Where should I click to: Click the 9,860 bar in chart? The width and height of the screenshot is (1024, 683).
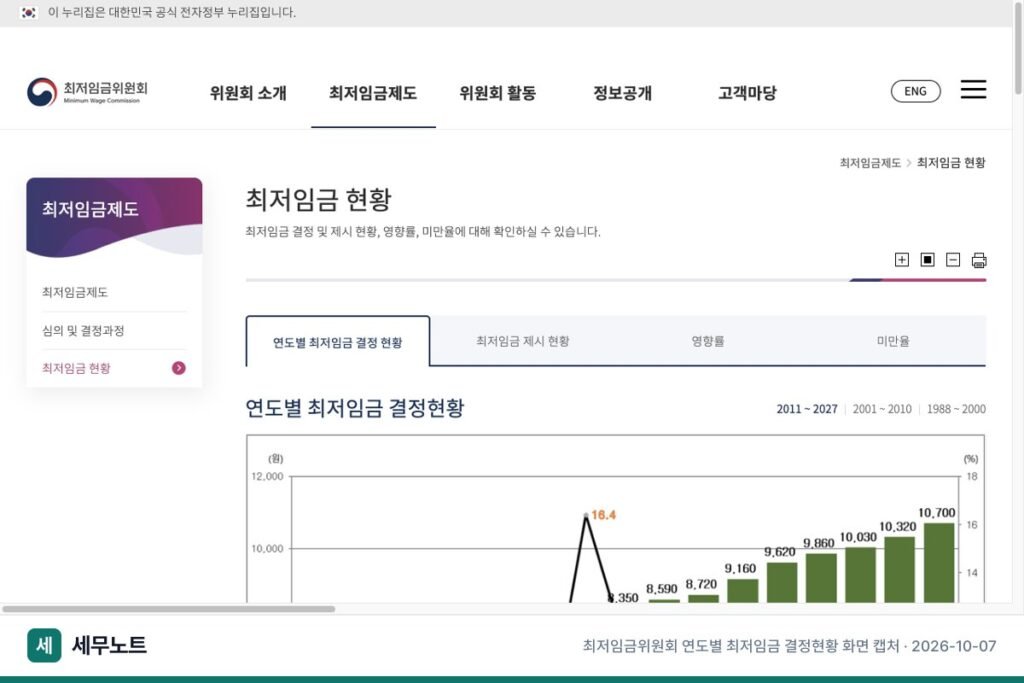click(822, 578)
